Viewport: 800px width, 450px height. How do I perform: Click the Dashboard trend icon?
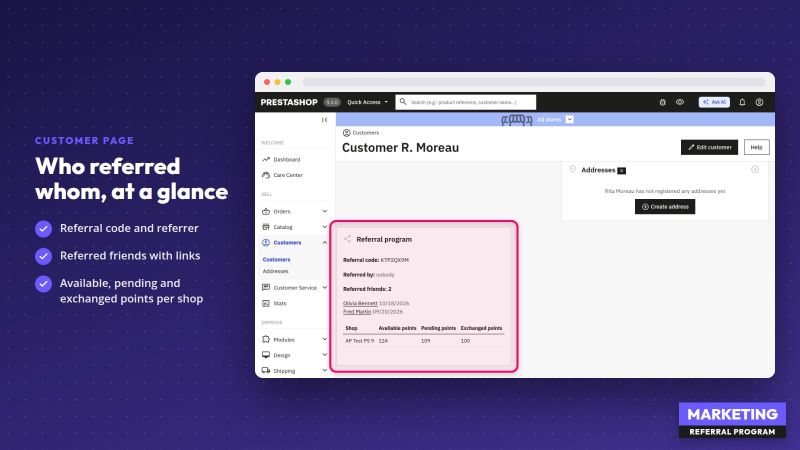click(x=266, y=159)
